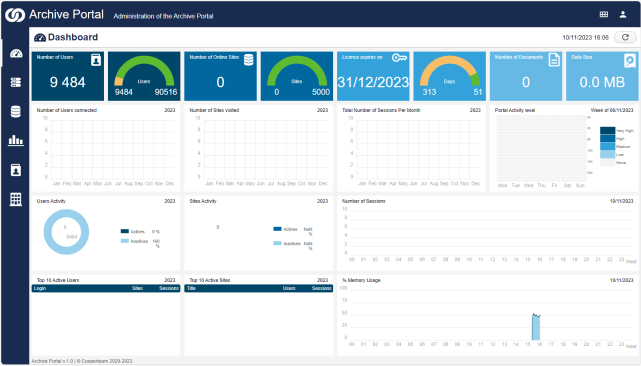Click the Administration of the Archive Portal subtitle
This screenshot has width=641, height=366.
pyautogui.click(x=163, y=16)
